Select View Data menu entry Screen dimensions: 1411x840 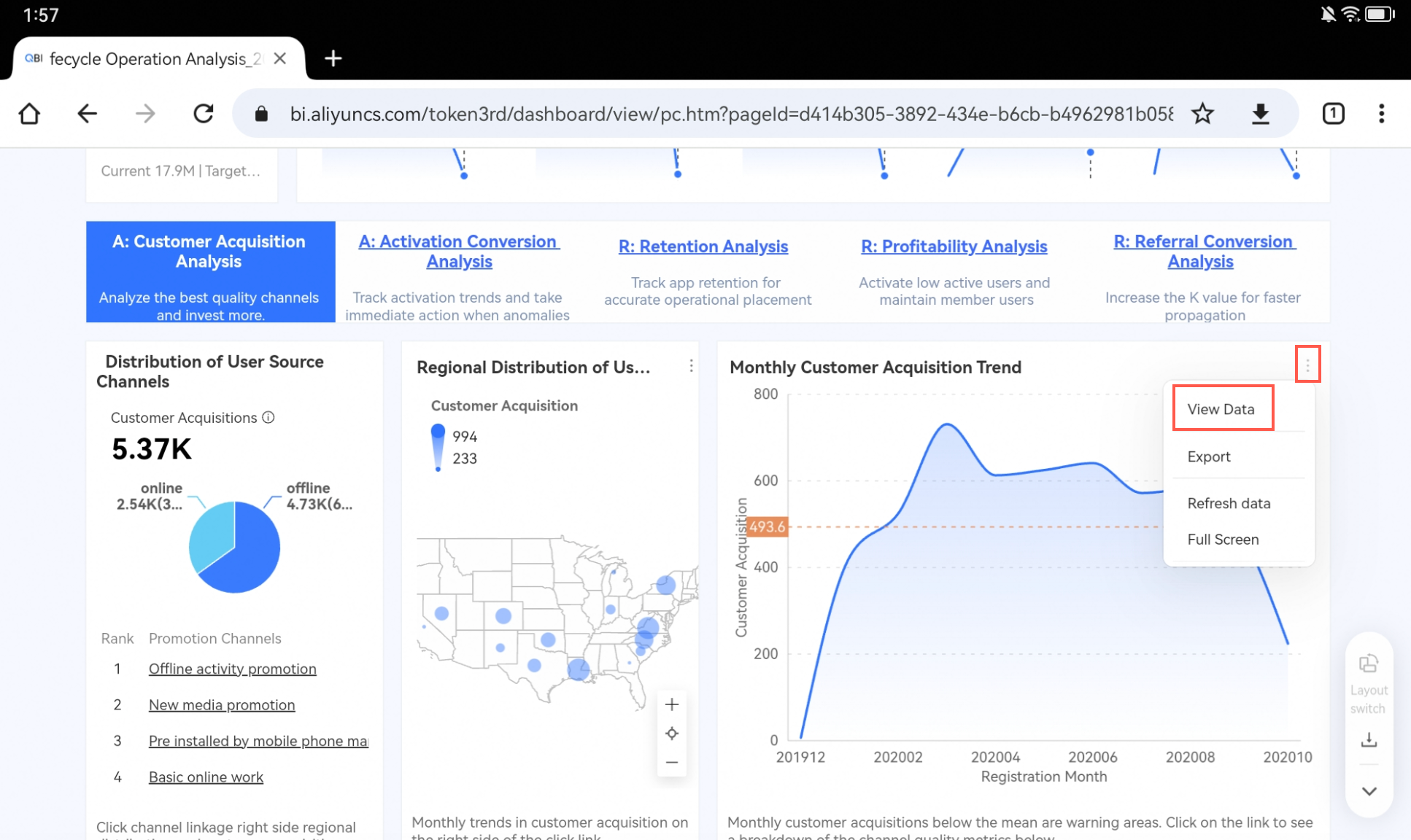point(1222,408)
